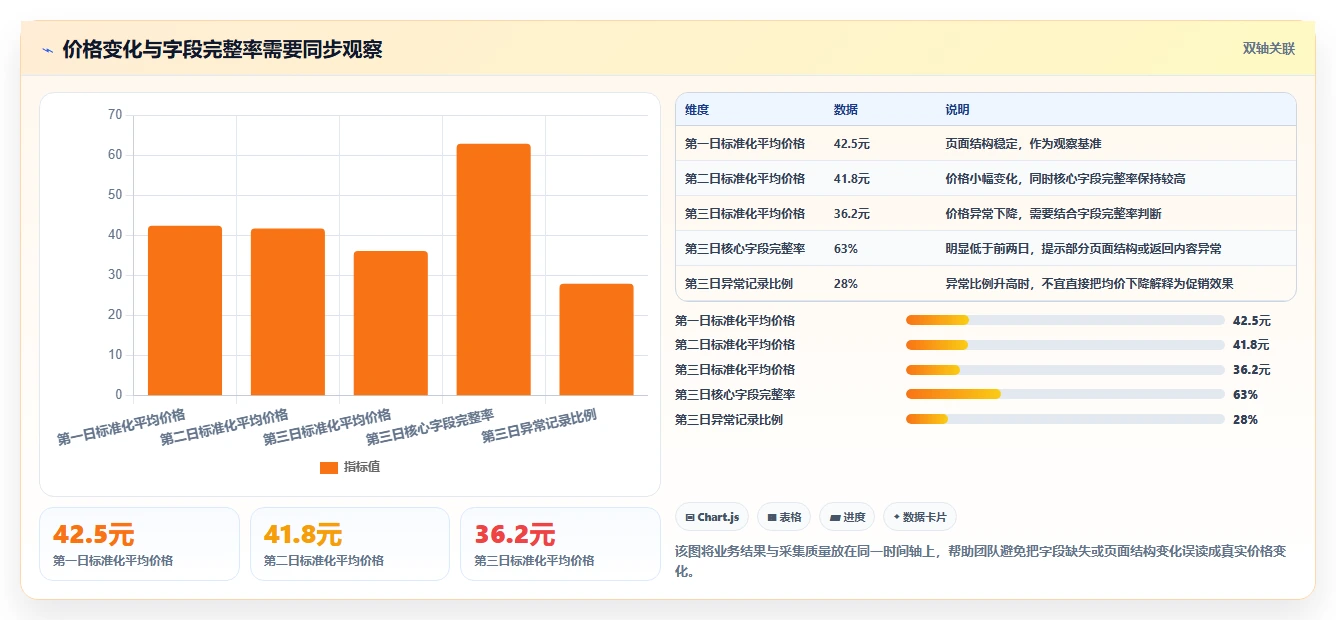
Task: Click the 41.8元 value in the table
Action: 852,179
